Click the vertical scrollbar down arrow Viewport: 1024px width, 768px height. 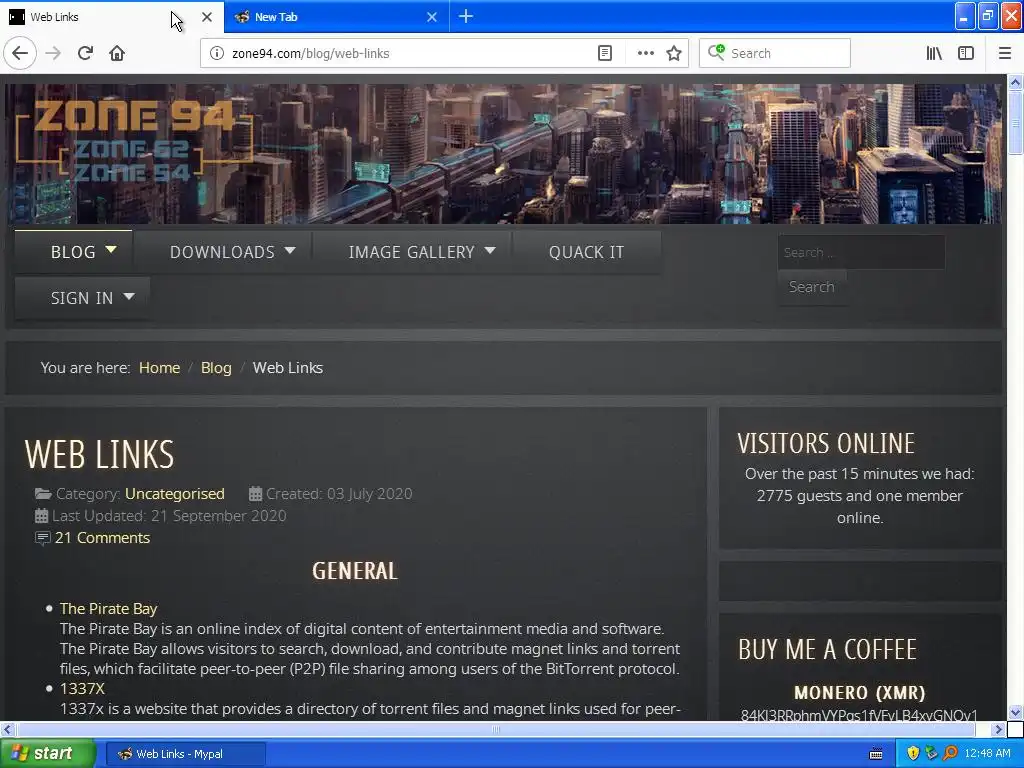point(1015,712)
